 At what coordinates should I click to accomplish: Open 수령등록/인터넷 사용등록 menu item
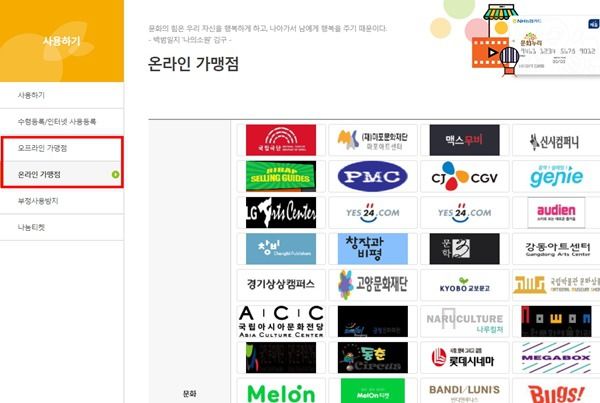point(62,122)
